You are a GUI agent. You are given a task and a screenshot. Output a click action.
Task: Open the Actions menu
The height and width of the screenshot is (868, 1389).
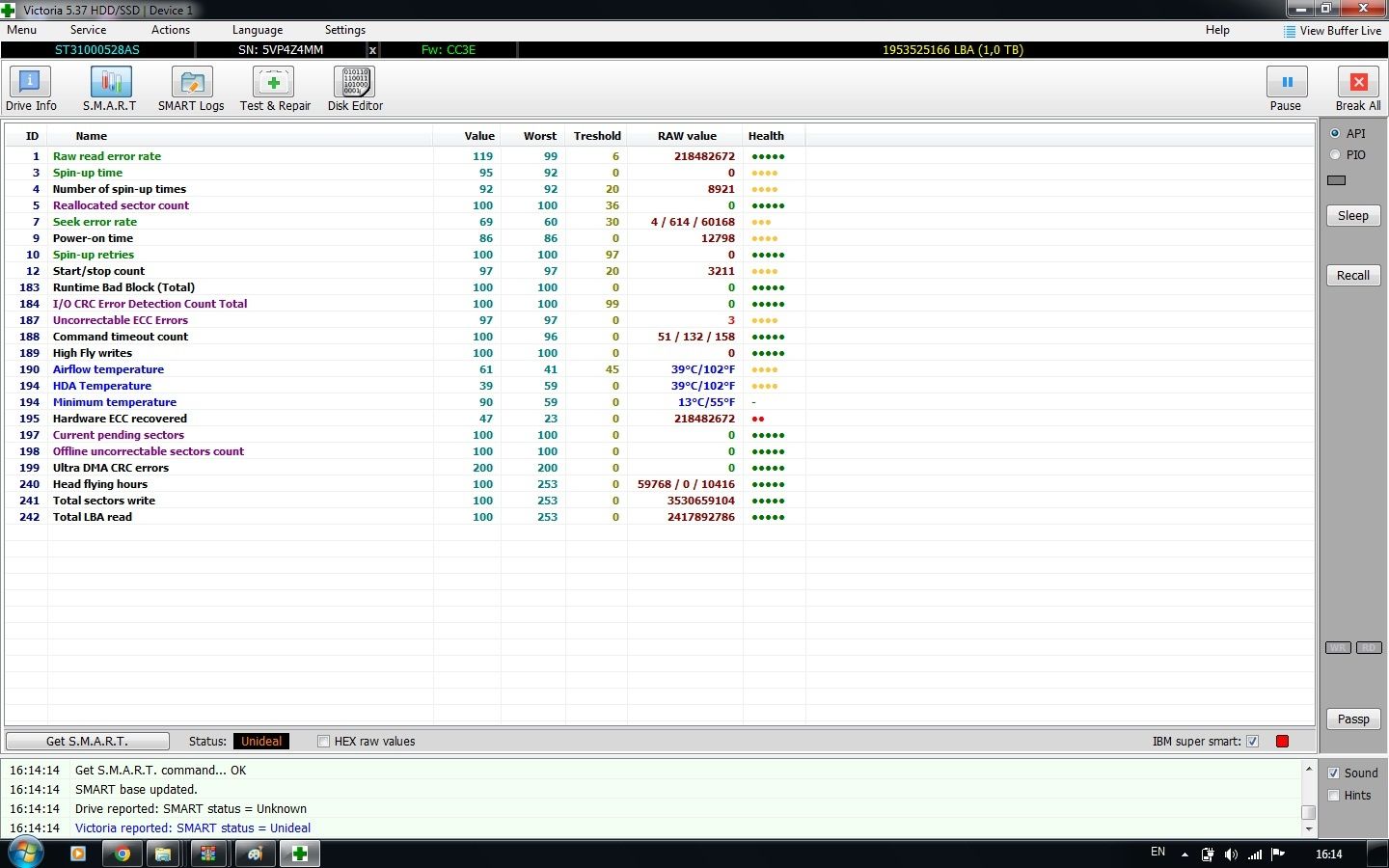click(x=171, y=30)
